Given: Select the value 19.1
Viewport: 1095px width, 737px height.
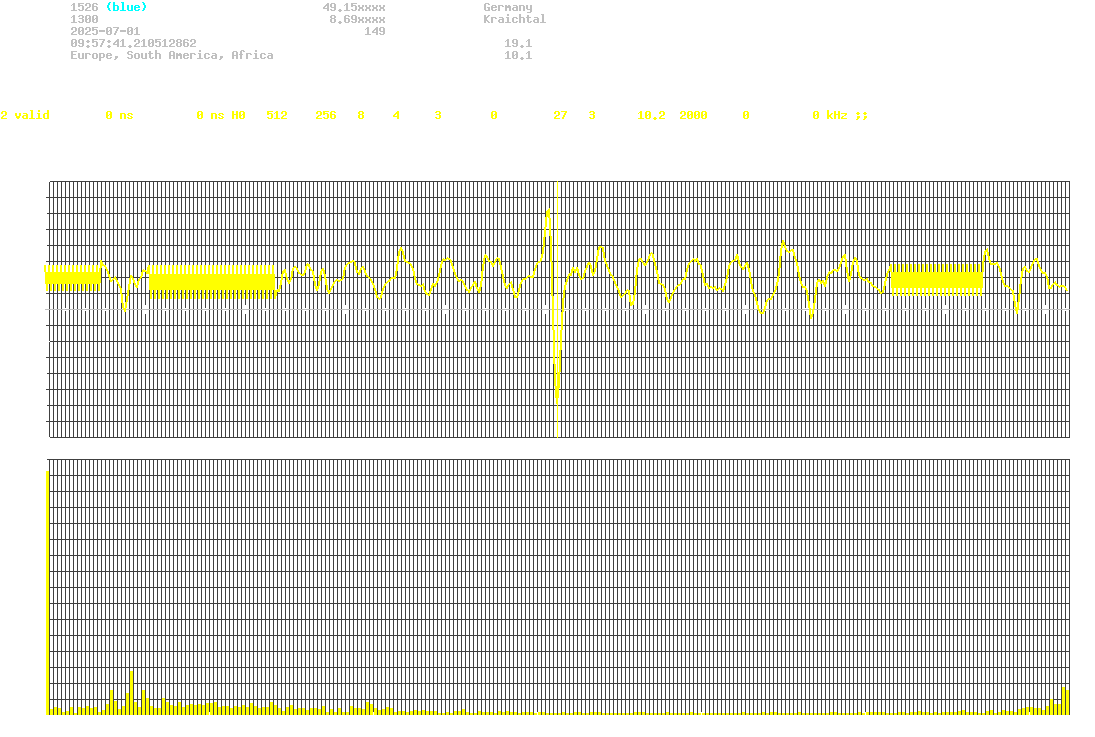Looking at the screenshot, I should tap(518, 43).
